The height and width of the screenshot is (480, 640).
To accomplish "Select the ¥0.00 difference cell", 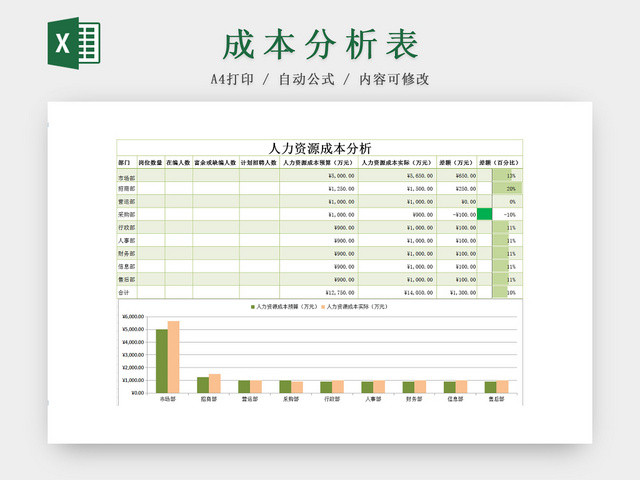I will click(456, 202).
